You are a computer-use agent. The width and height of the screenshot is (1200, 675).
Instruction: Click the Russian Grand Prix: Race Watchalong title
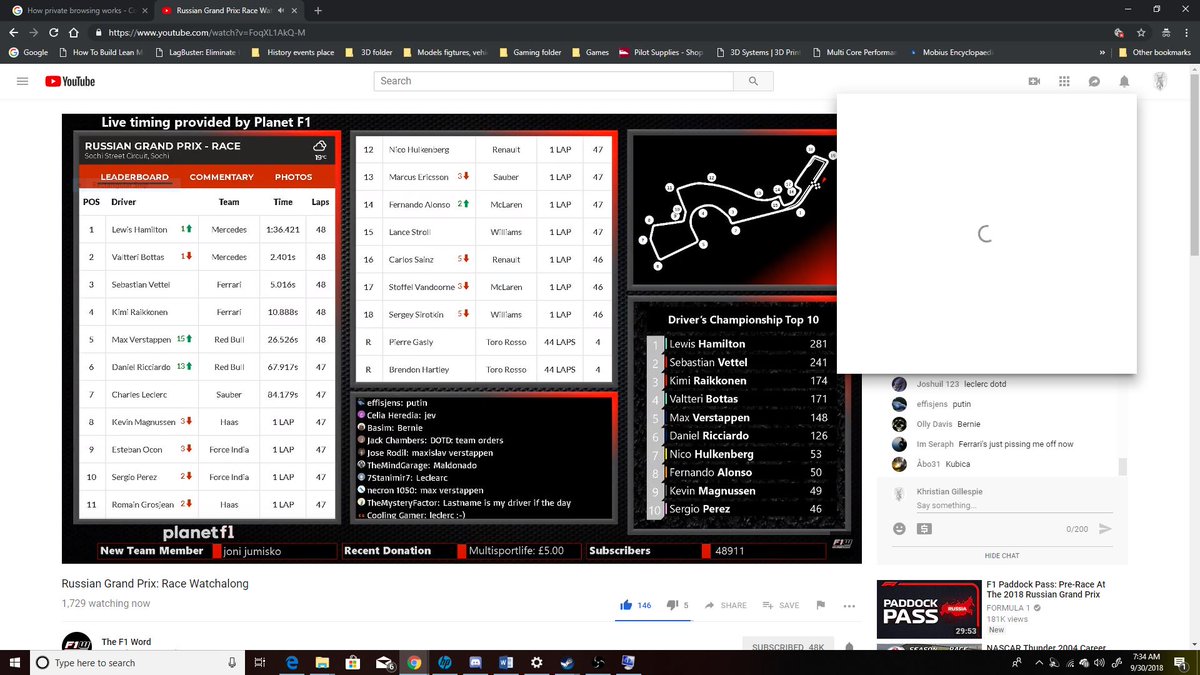[x=155, y=583]
